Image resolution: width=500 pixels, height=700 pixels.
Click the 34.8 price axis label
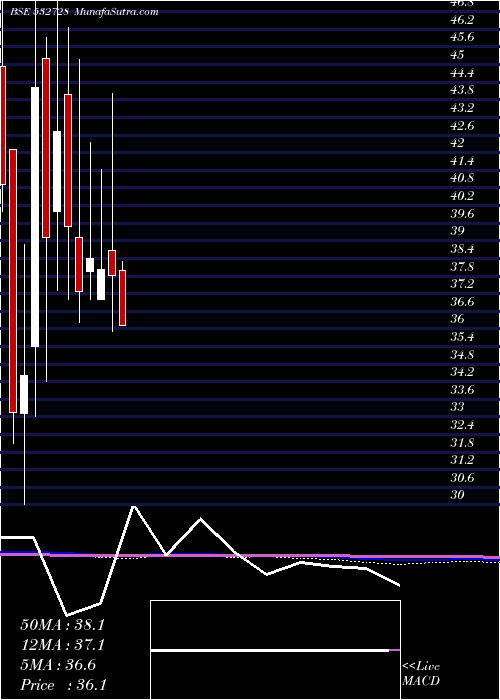coord(462,354)
